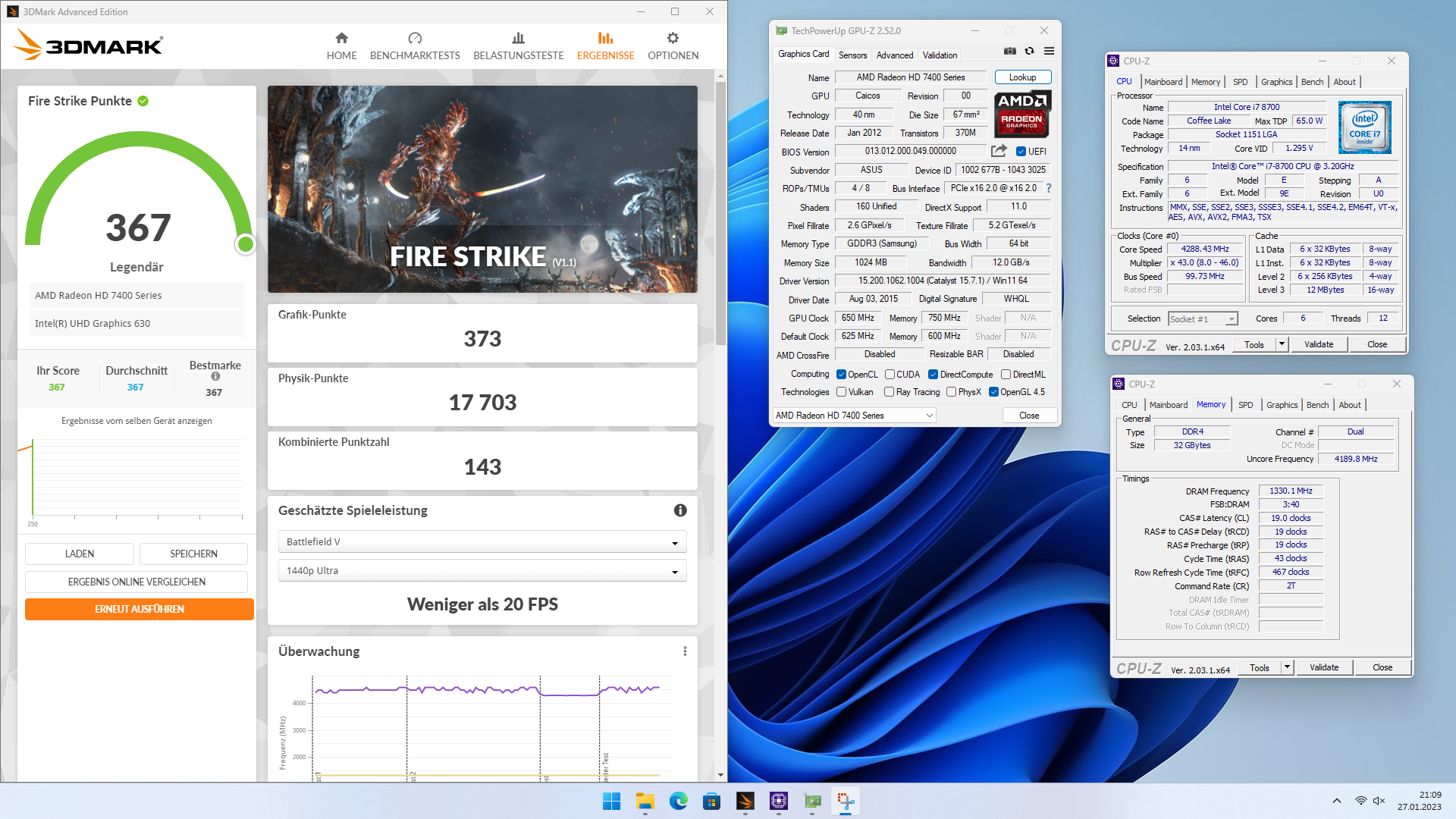Open File Explorer from taskbar
This screenshot has height=819, width=1456.
click(x=645, y=801)
